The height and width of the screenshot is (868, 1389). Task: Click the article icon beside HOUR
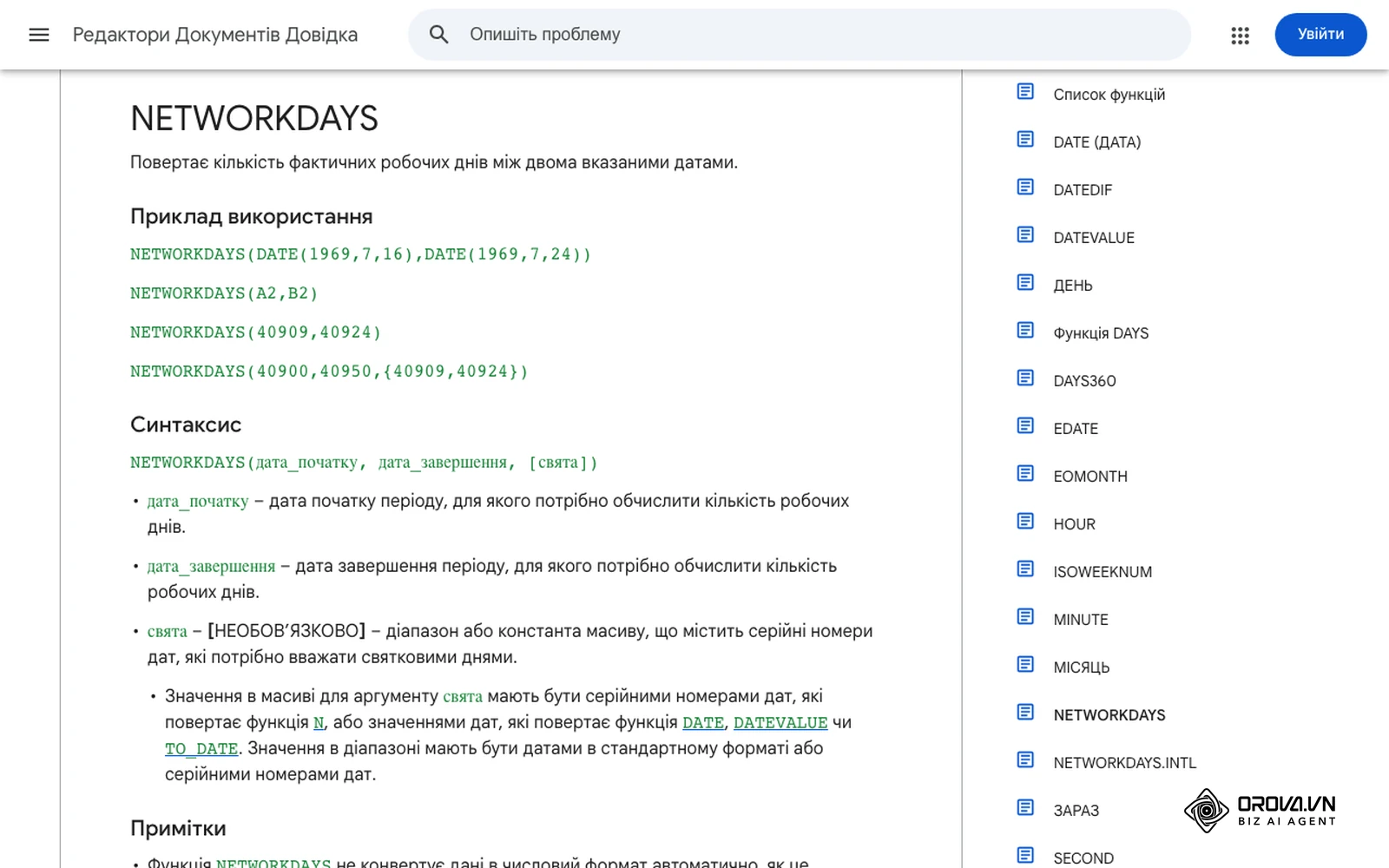[x=1025, y=521]
